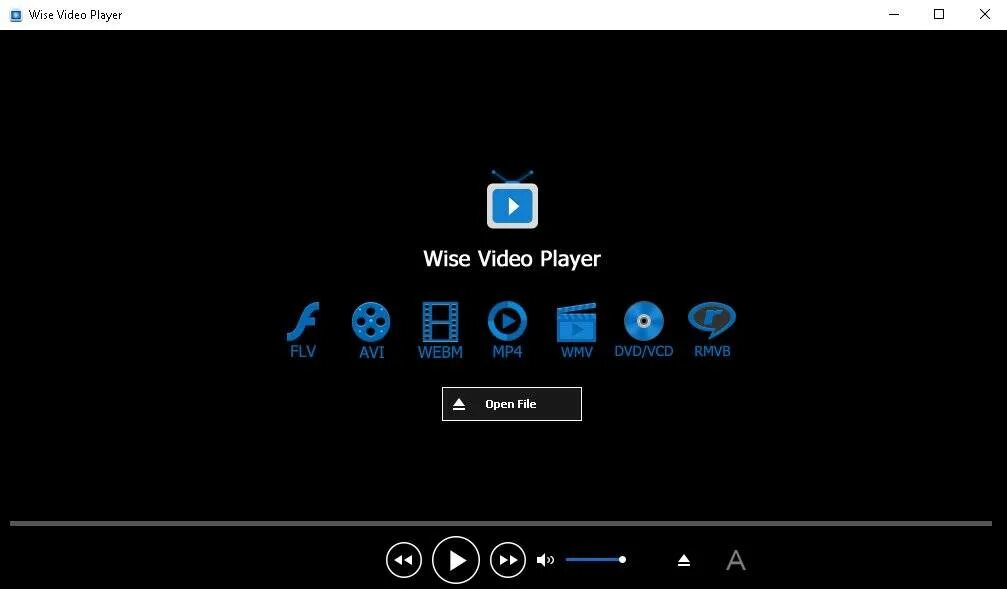Viewport: 1007px width, 589px height.
Task: Click the Open File button
Action: click(511, 404)
